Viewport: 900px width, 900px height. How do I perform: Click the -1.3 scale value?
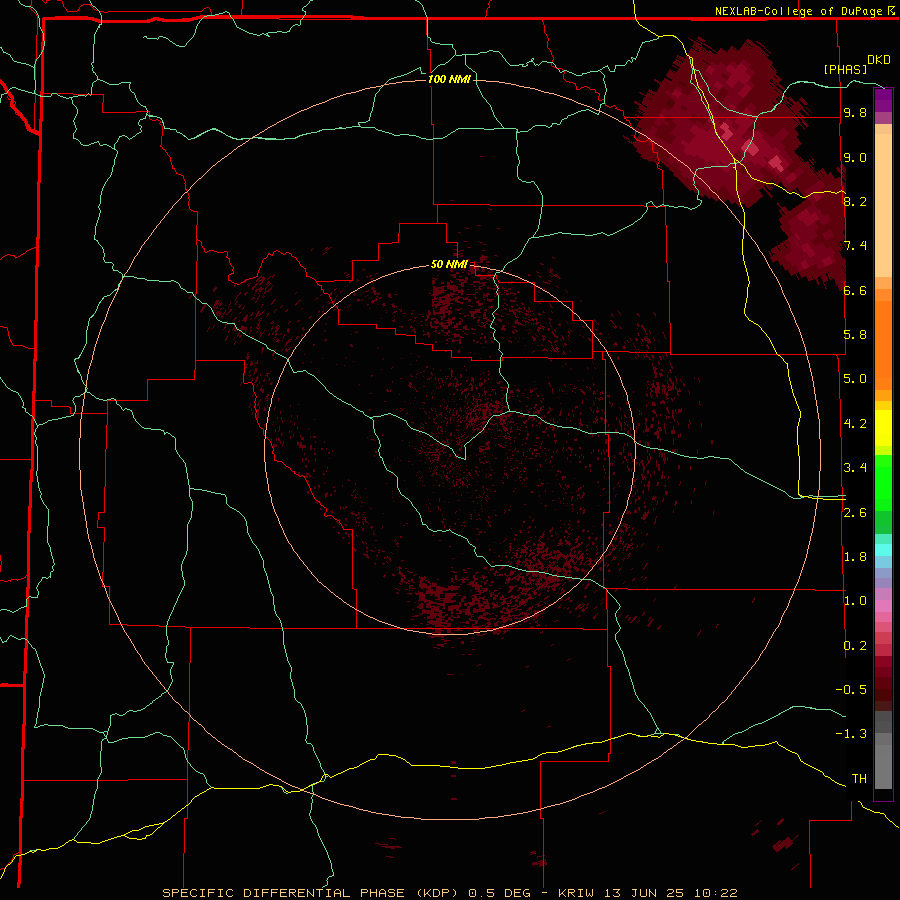(x=851, y=734)
